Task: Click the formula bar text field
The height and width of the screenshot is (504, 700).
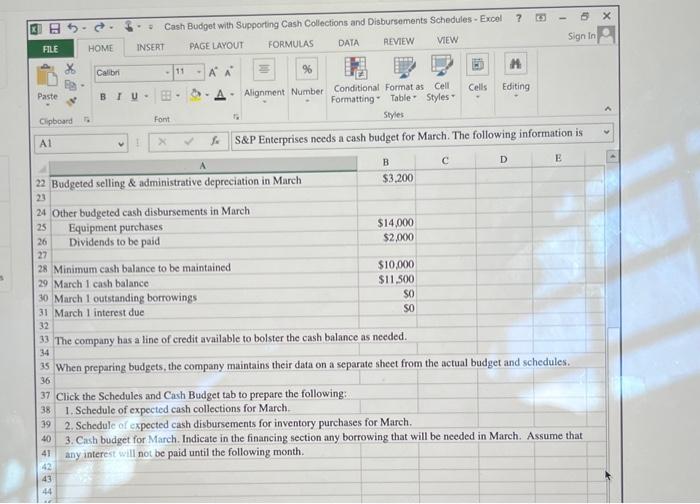Action: [422, 136]
